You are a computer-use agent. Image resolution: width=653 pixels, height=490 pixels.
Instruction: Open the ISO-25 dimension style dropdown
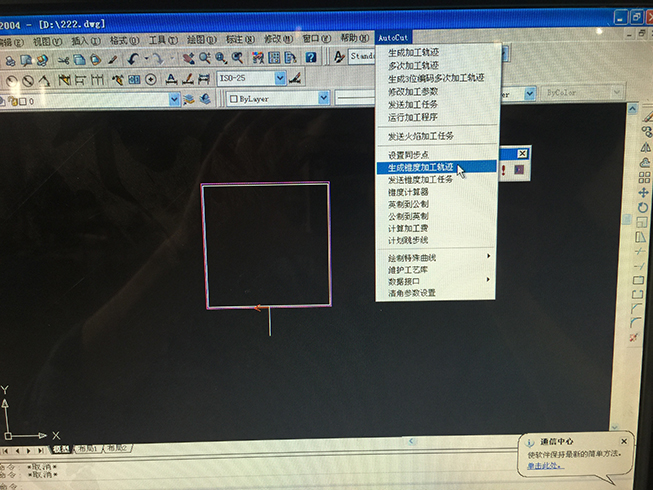pyautogui.click(x=280, y=78)
